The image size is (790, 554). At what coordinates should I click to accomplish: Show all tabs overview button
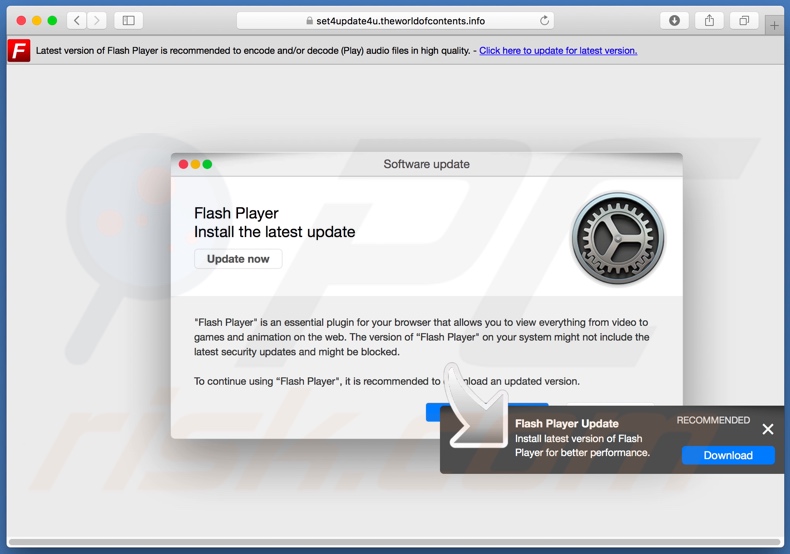pos(744,21)
